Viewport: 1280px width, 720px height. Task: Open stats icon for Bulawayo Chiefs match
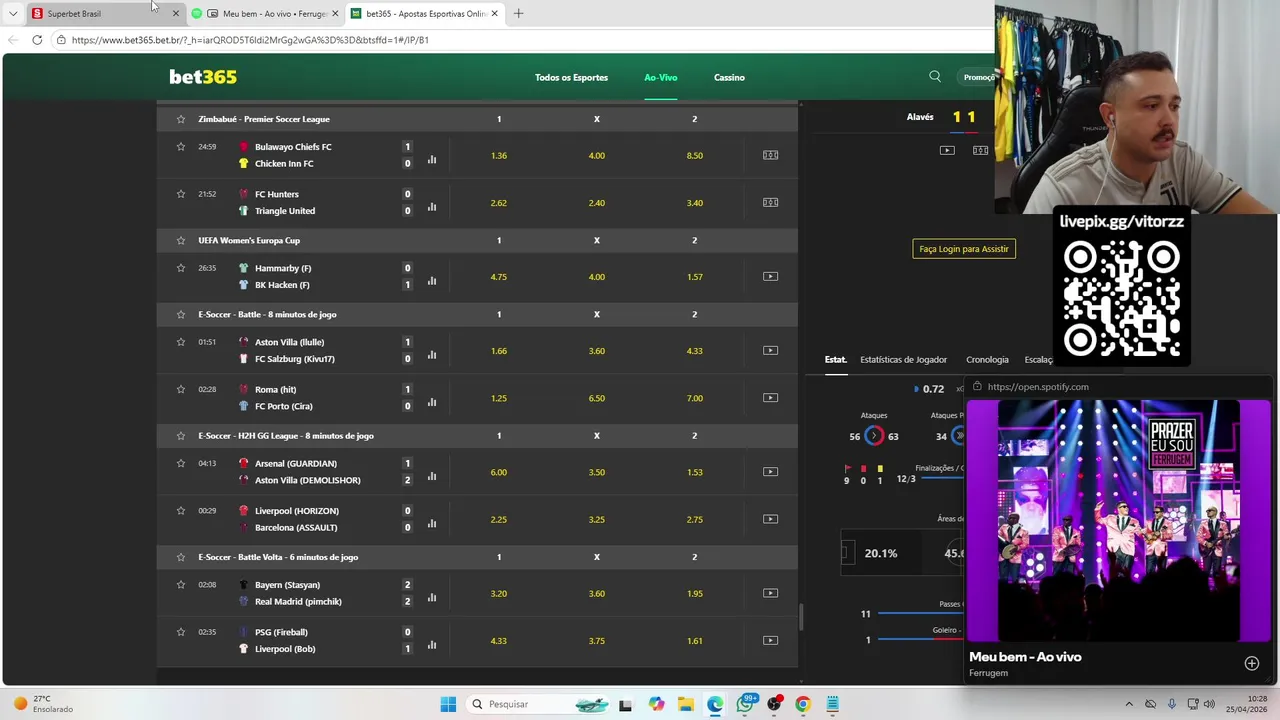432,159
